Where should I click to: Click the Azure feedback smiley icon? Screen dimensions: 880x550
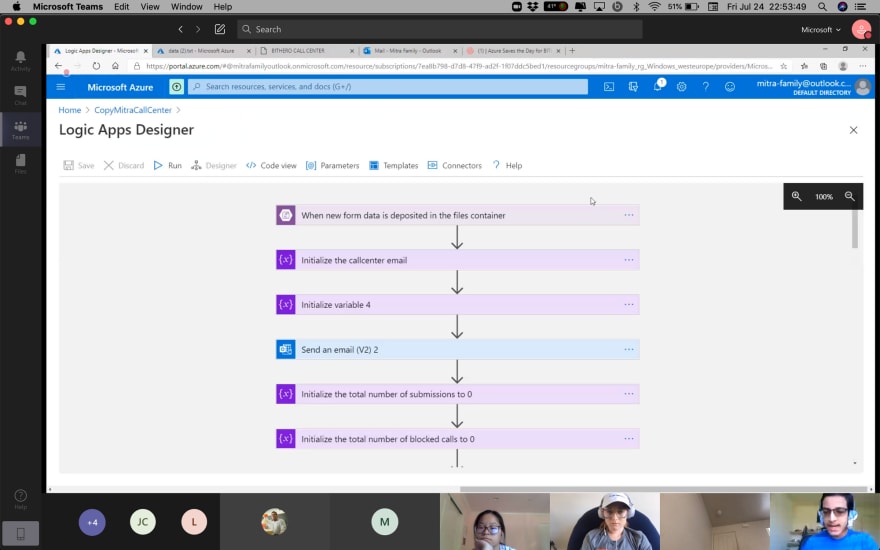point(730,86)
